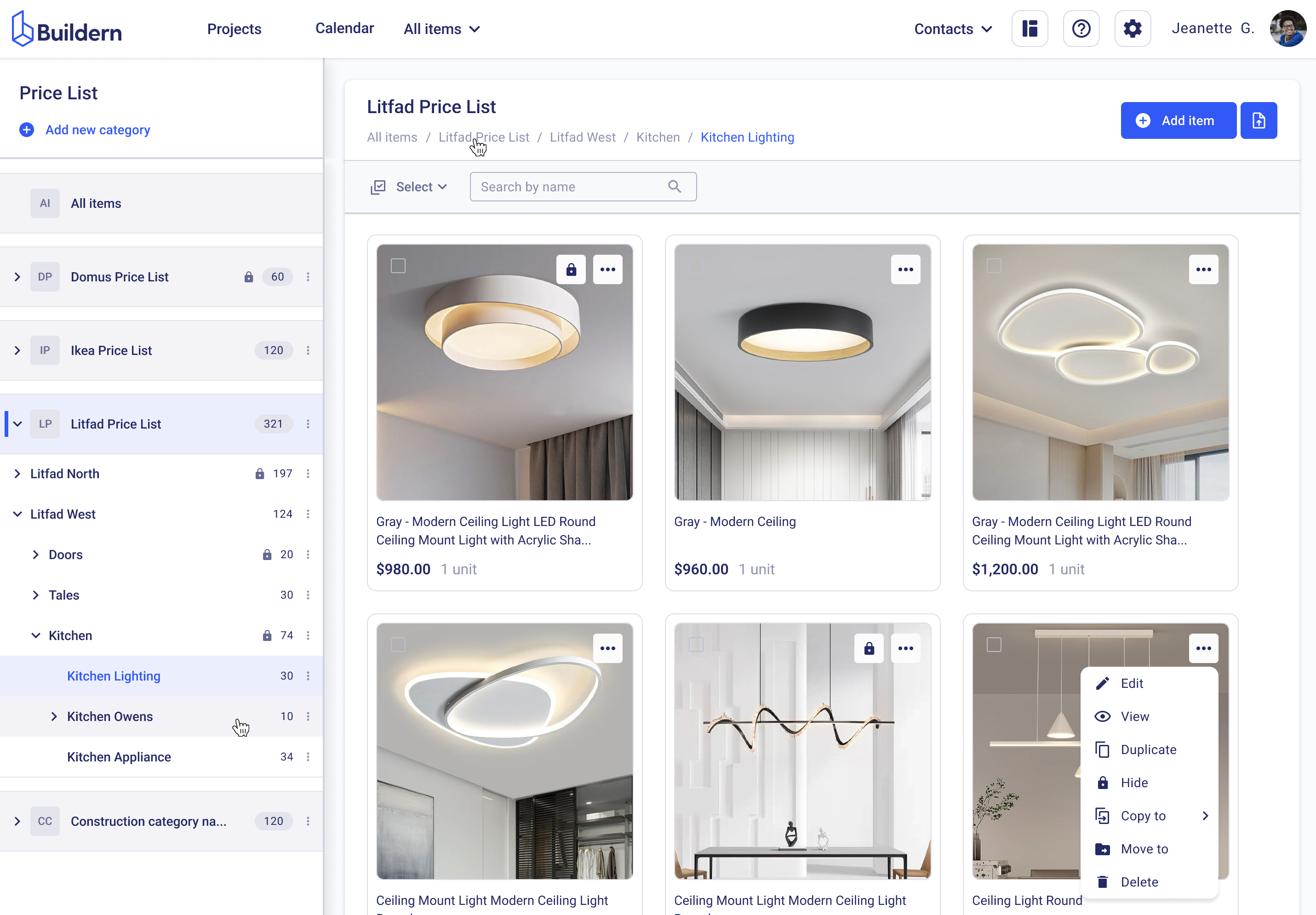The width and height of the screenshot is (1316, 915).
Task: Open the layout panel icon in header
Action: coord(1030,29)
